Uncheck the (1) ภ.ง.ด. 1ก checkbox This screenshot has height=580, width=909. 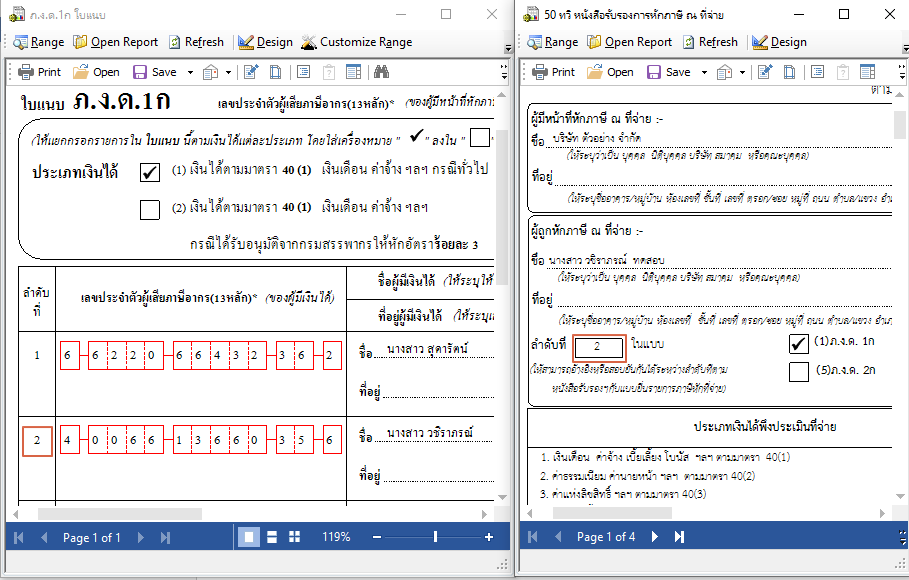[x=798, y=344]
